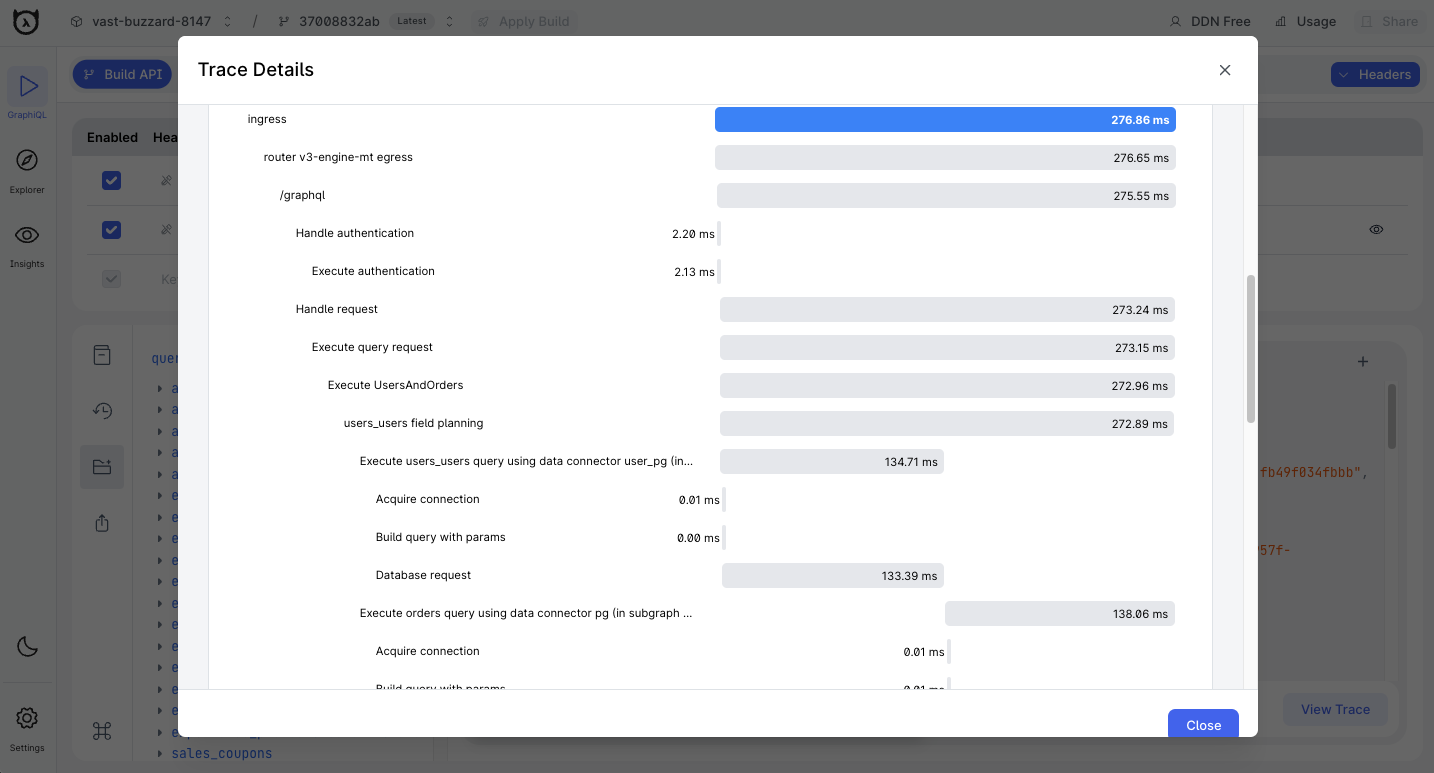This screenshot has width=1434, height=773.
Task: Open the GraphiQL sidebar section
Action: 27,94
